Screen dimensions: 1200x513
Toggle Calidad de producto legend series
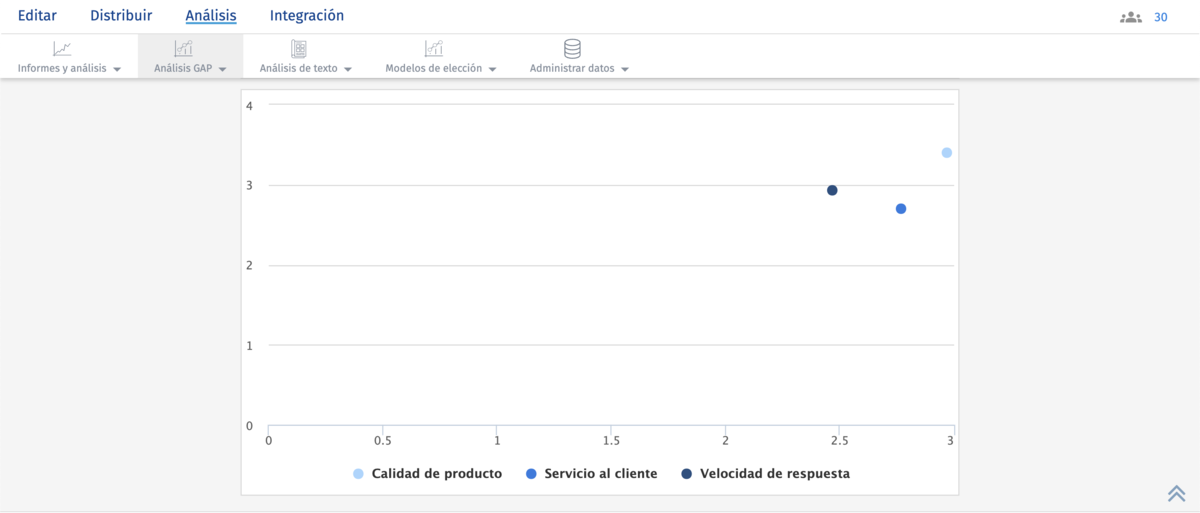(x=427, y=474)
